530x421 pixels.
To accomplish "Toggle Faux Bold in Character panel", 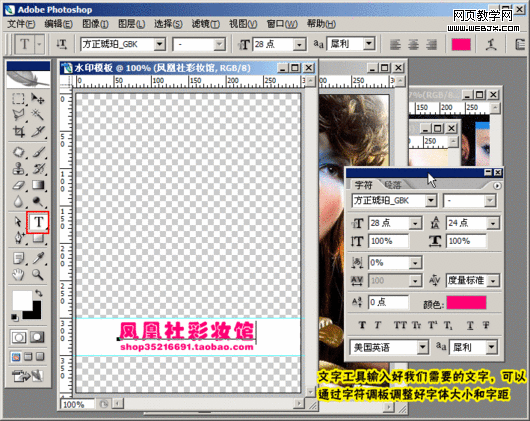I will [362, 325].
